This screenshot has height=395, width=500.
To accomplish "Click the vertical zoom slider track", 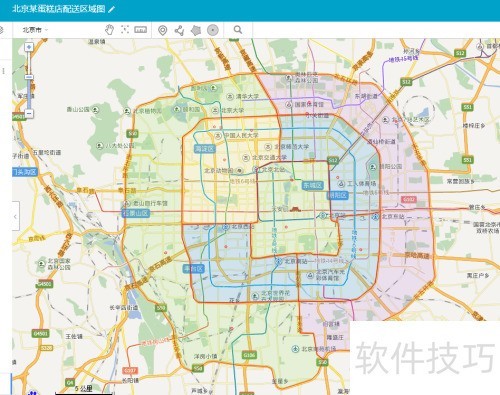I will 29,80.
